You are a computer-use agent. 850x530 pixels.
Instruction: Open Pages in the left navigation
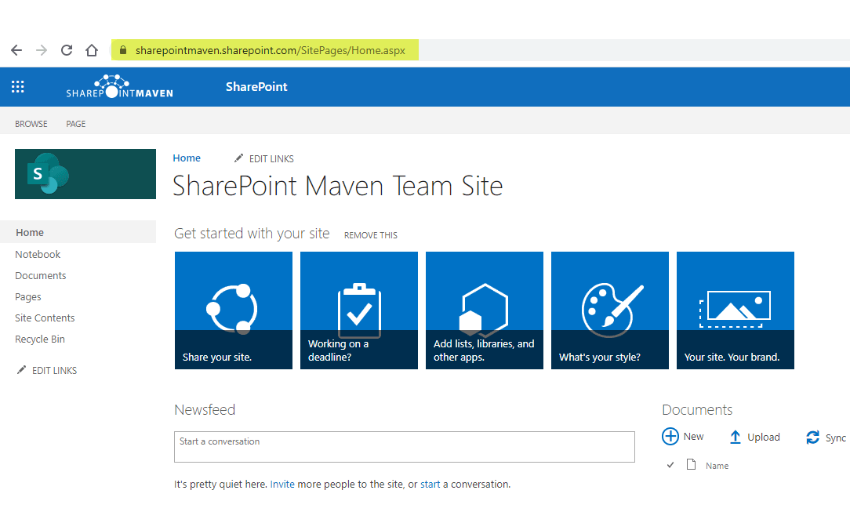pyautogui.click(x=28, y=297)
